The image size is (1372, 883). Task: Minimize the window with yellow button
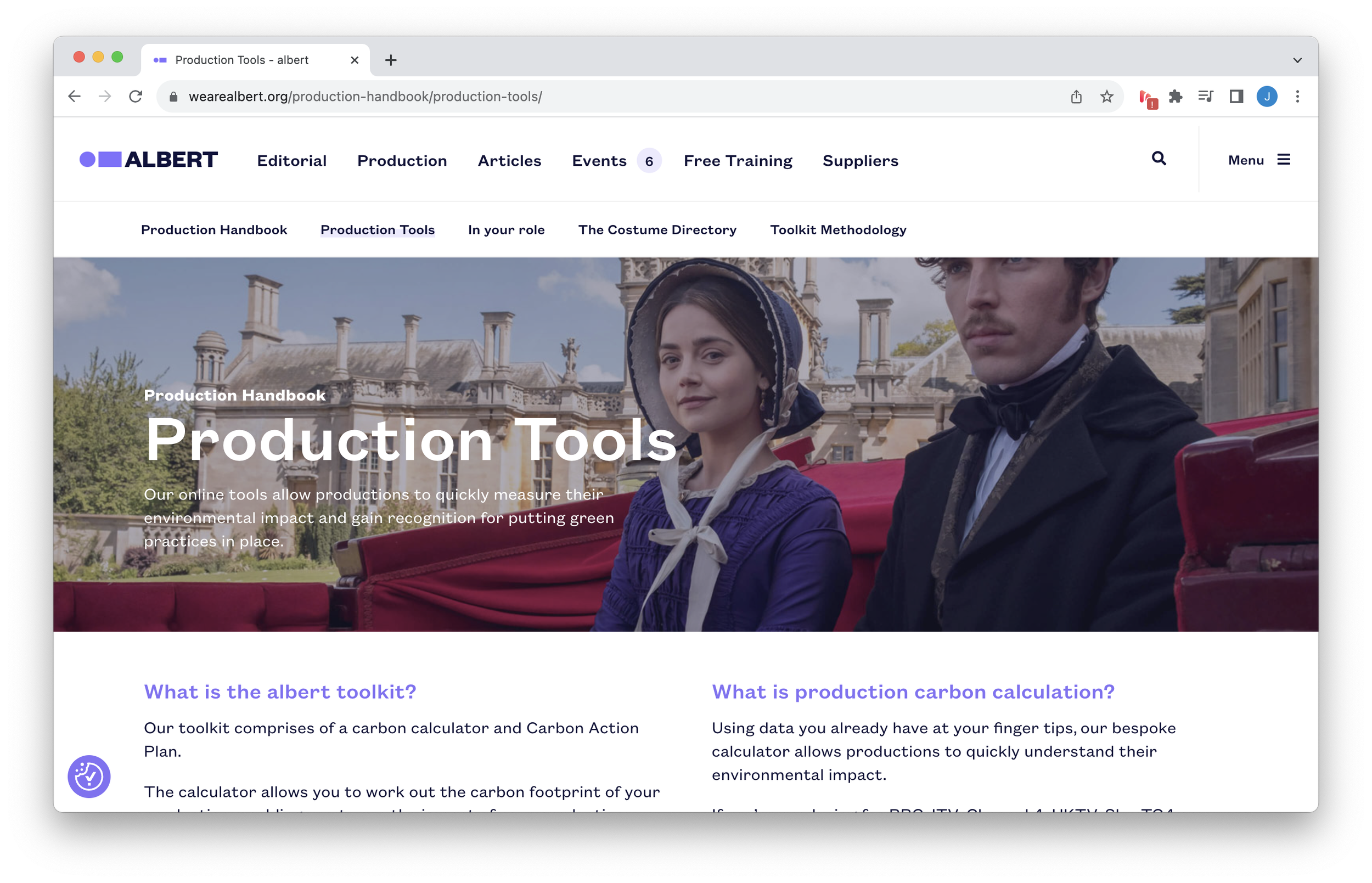click(x=98, y=57)
